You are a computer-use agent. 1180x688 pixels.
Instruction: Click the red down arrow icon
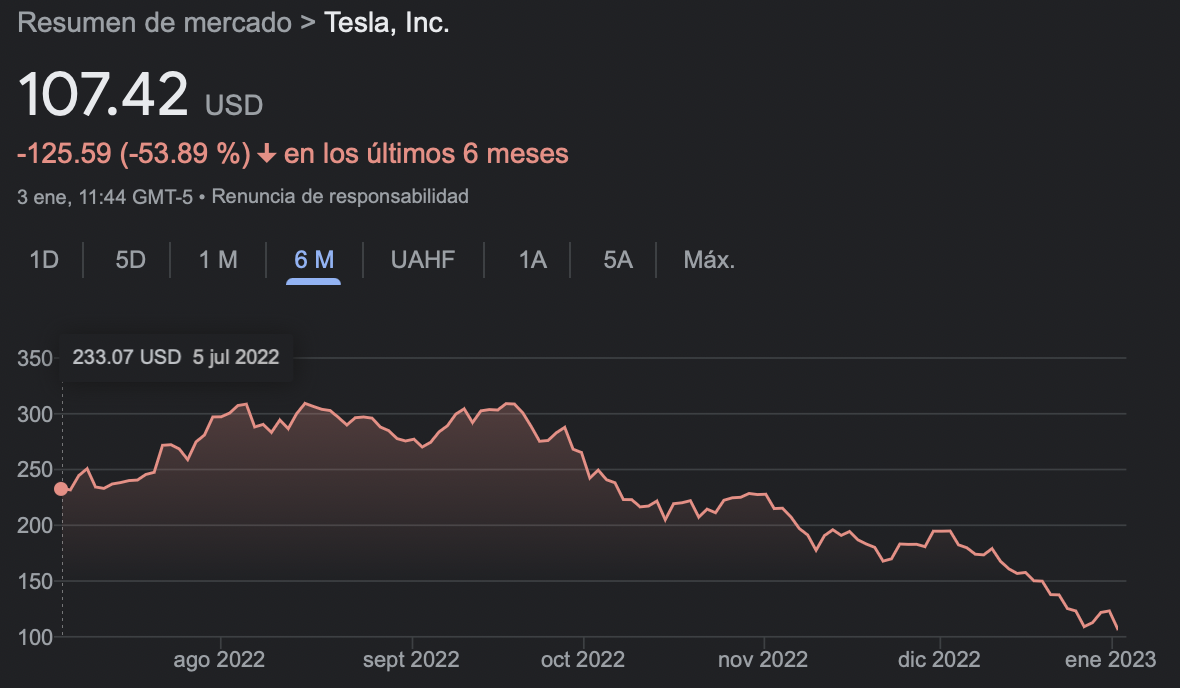point(266,154)
